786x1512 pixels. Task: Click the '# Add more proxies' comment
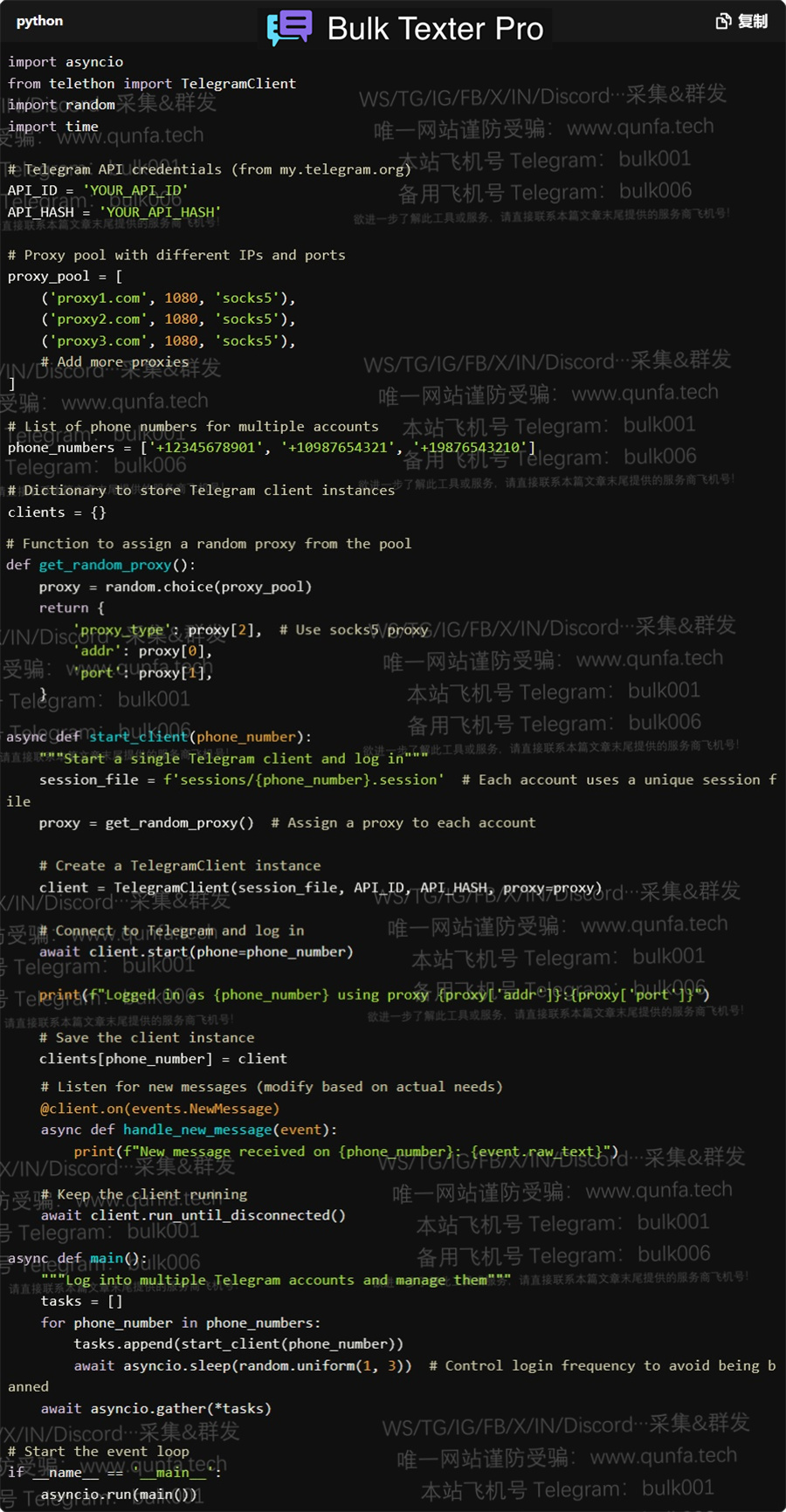click(x=114, y=361)
